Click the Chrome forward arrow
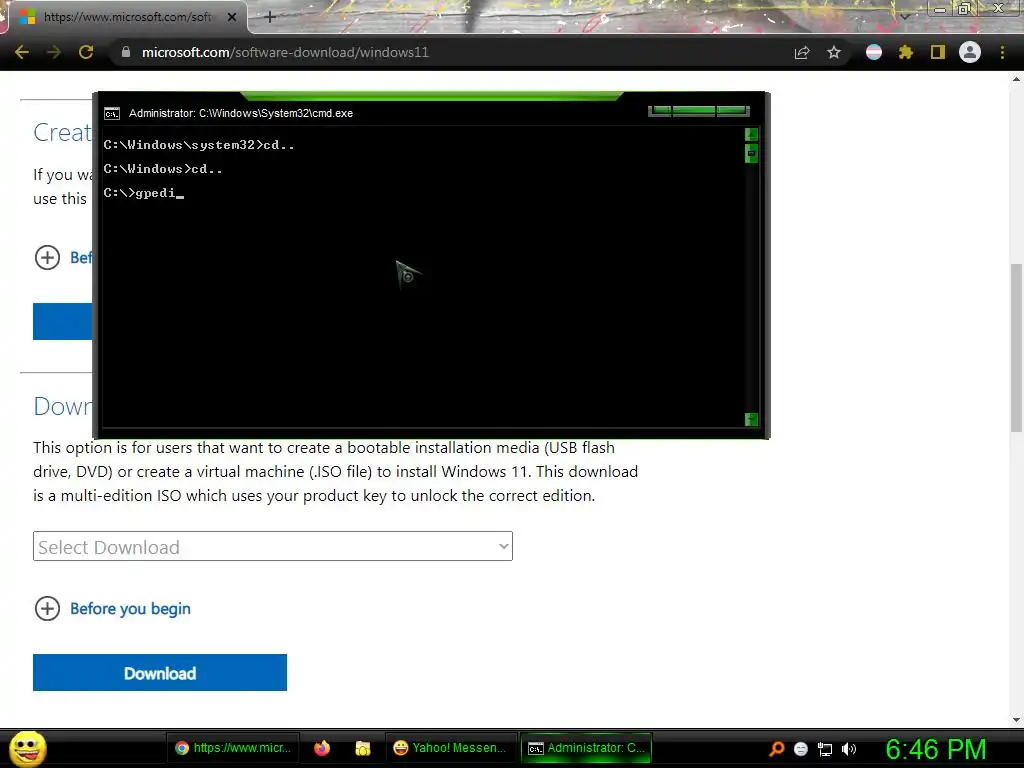The width and height of the screenshot is (1024, 768). point(54,52)
